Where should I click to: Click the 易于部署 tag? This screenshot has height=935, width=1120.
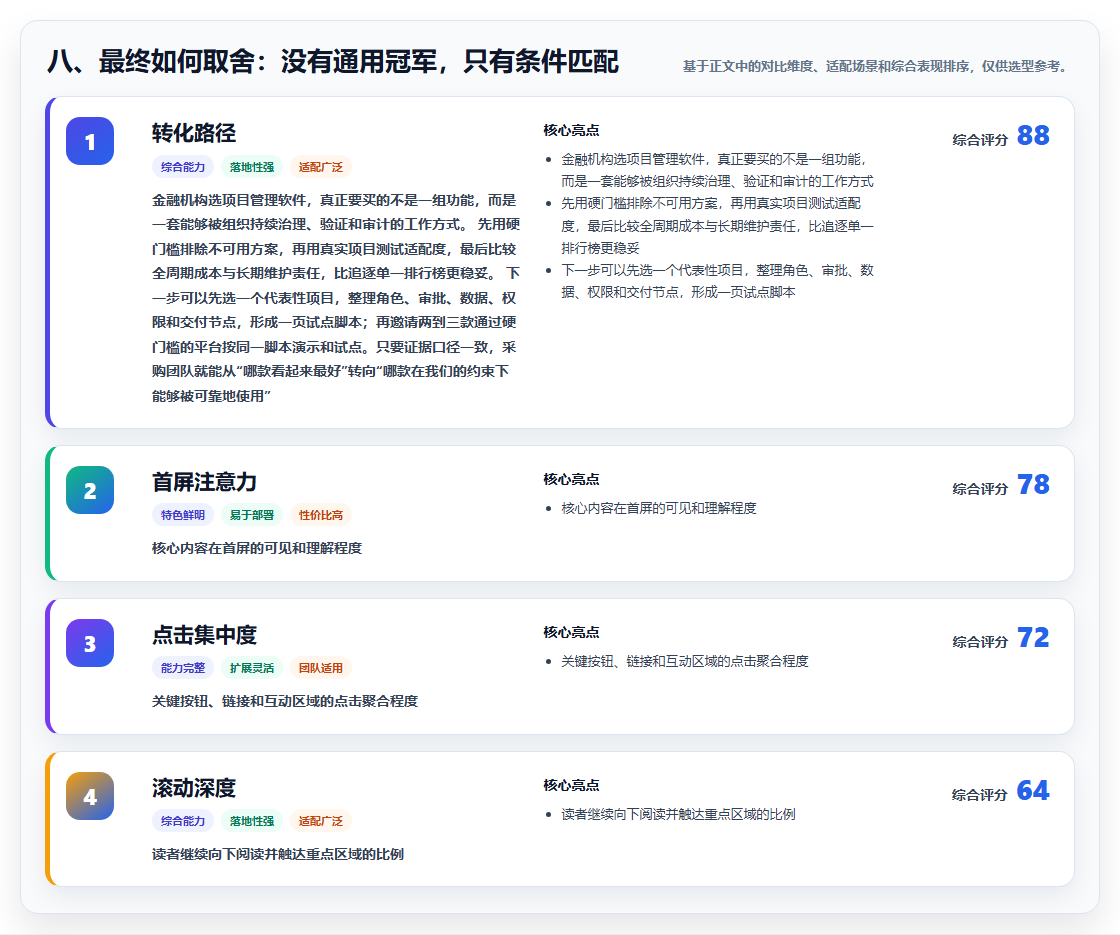[x=251, y=515]
